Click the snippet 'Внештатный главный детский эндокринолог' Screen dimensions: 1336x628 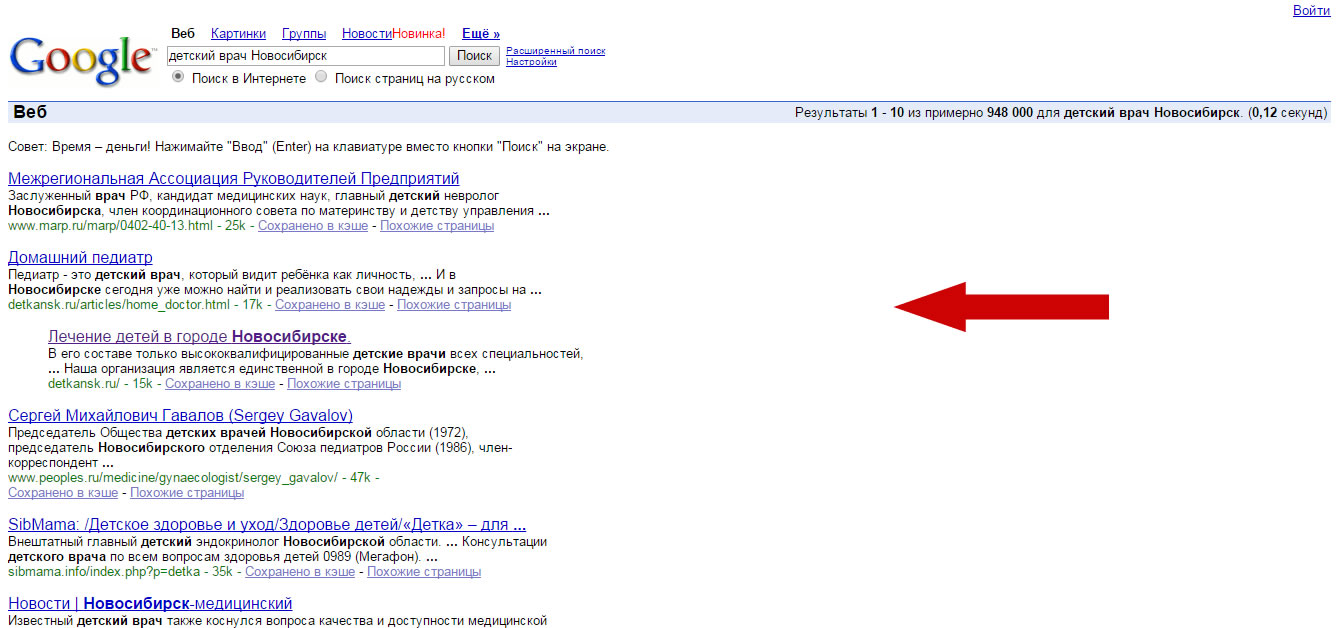click(x=144, y=542)
